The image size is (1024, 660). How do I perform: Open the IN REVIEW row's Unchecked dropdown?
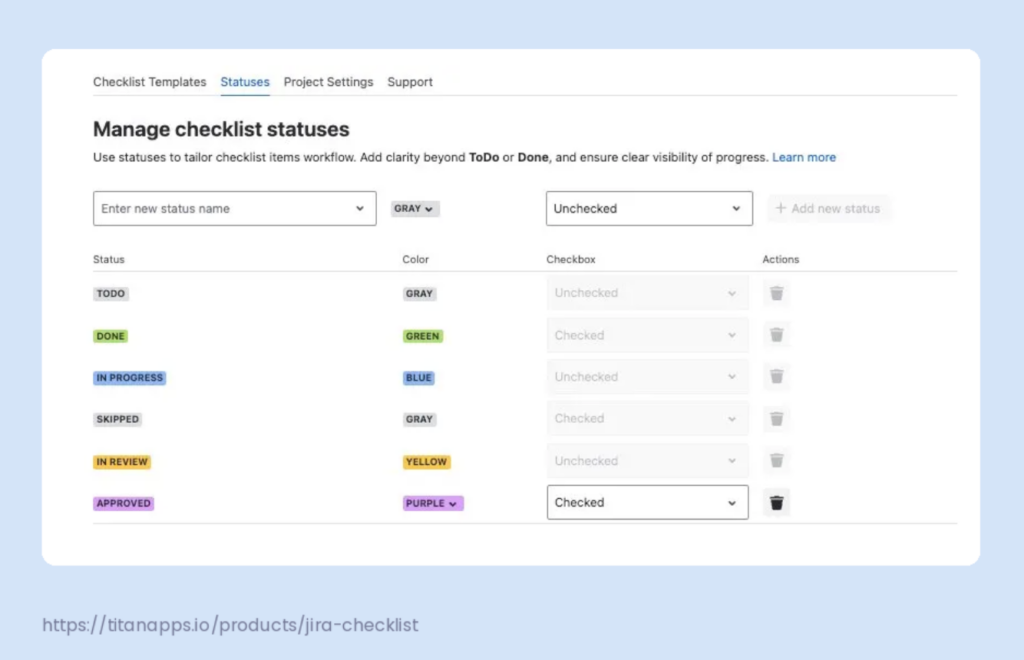tap(648, 460)
